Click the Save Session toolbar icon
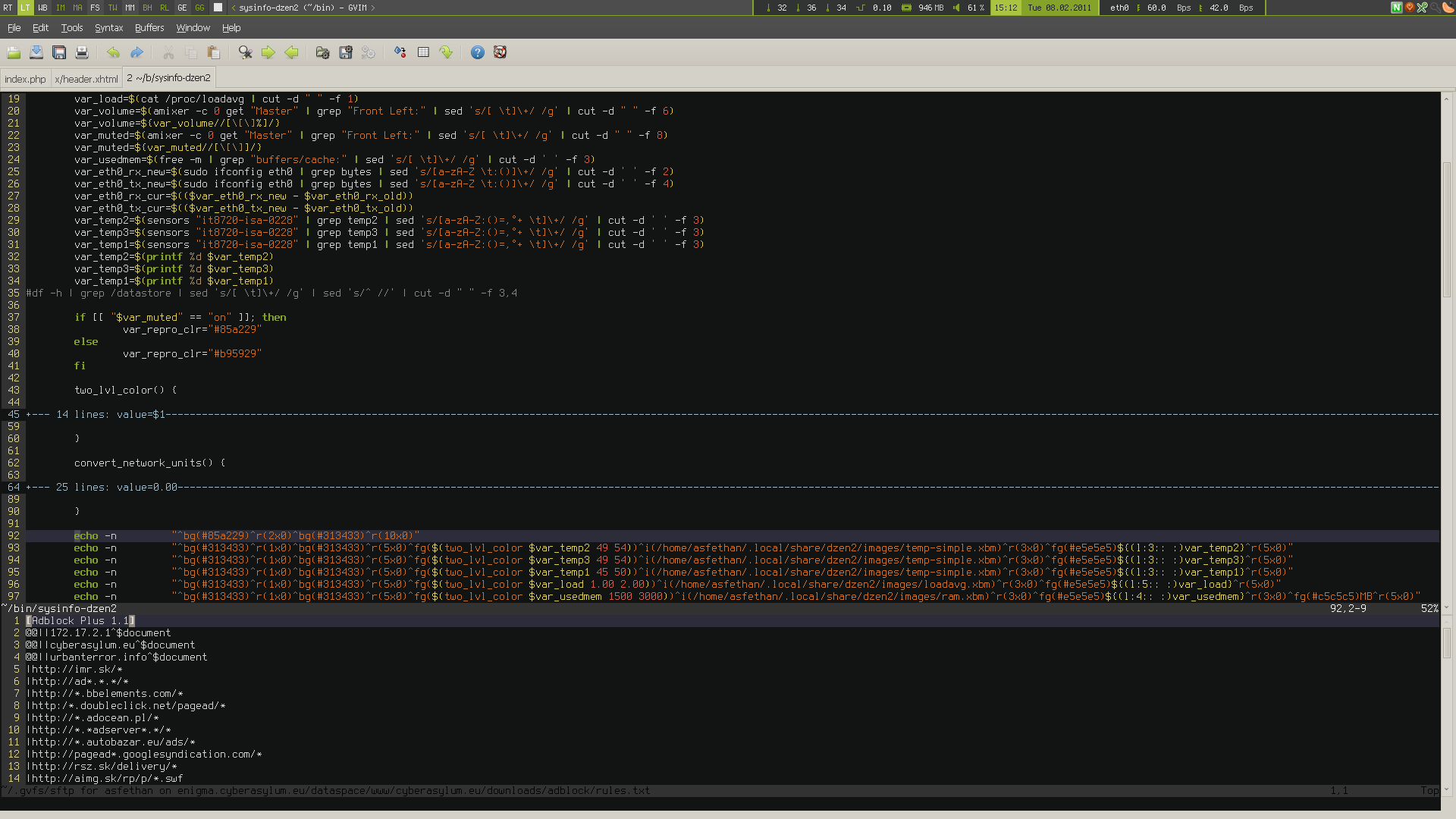1456x819 pixels. (346, 52)
